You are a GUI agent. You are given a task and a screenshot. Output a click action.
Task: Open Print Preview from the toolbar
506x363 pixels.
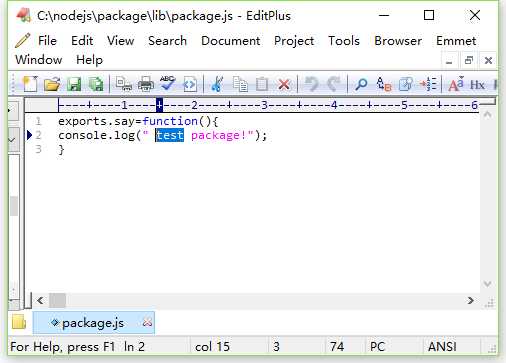point(123,84)
